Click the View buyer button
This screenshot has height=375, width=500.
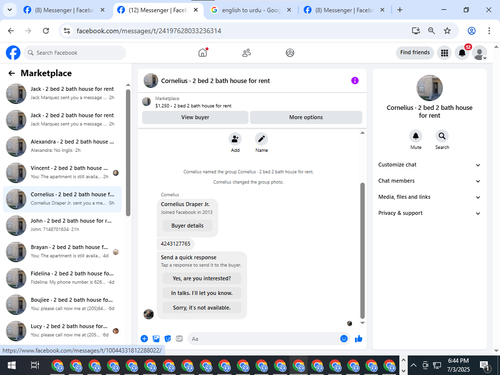[195, 117]
